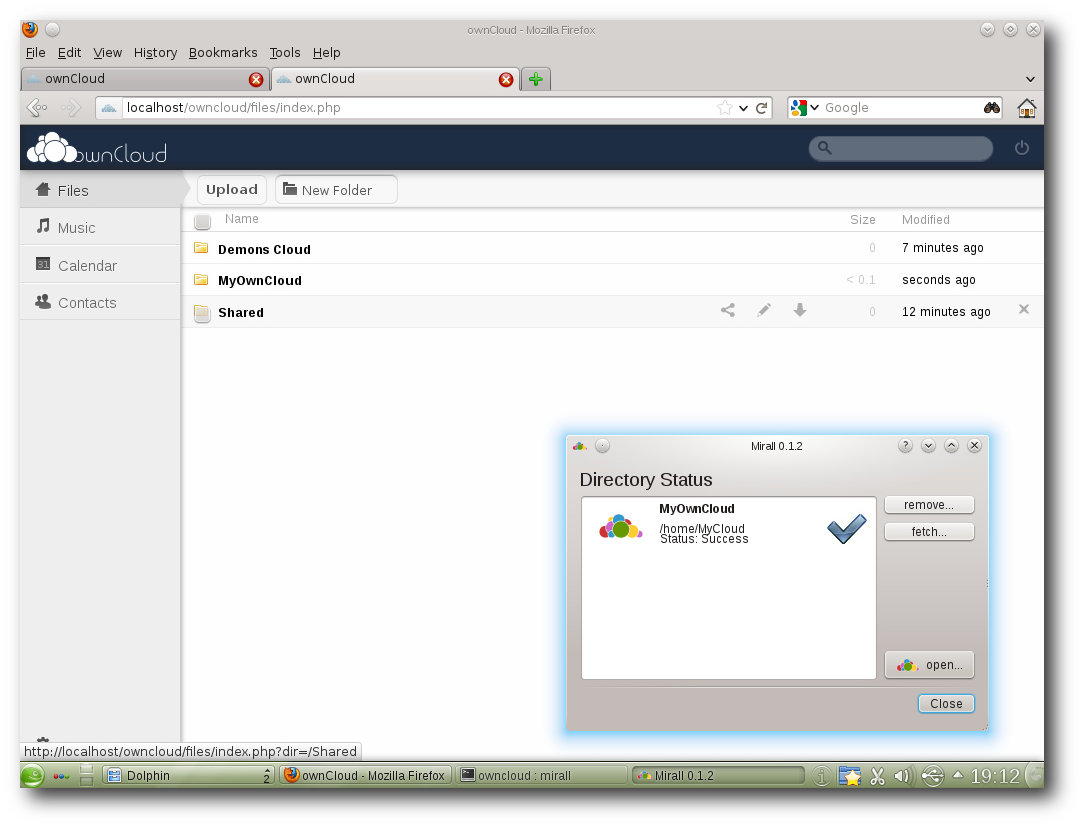1084x828 pixels.
Task: Show hidden tray icons arrow
Action: pyautogui.click(x=957, y=775)
